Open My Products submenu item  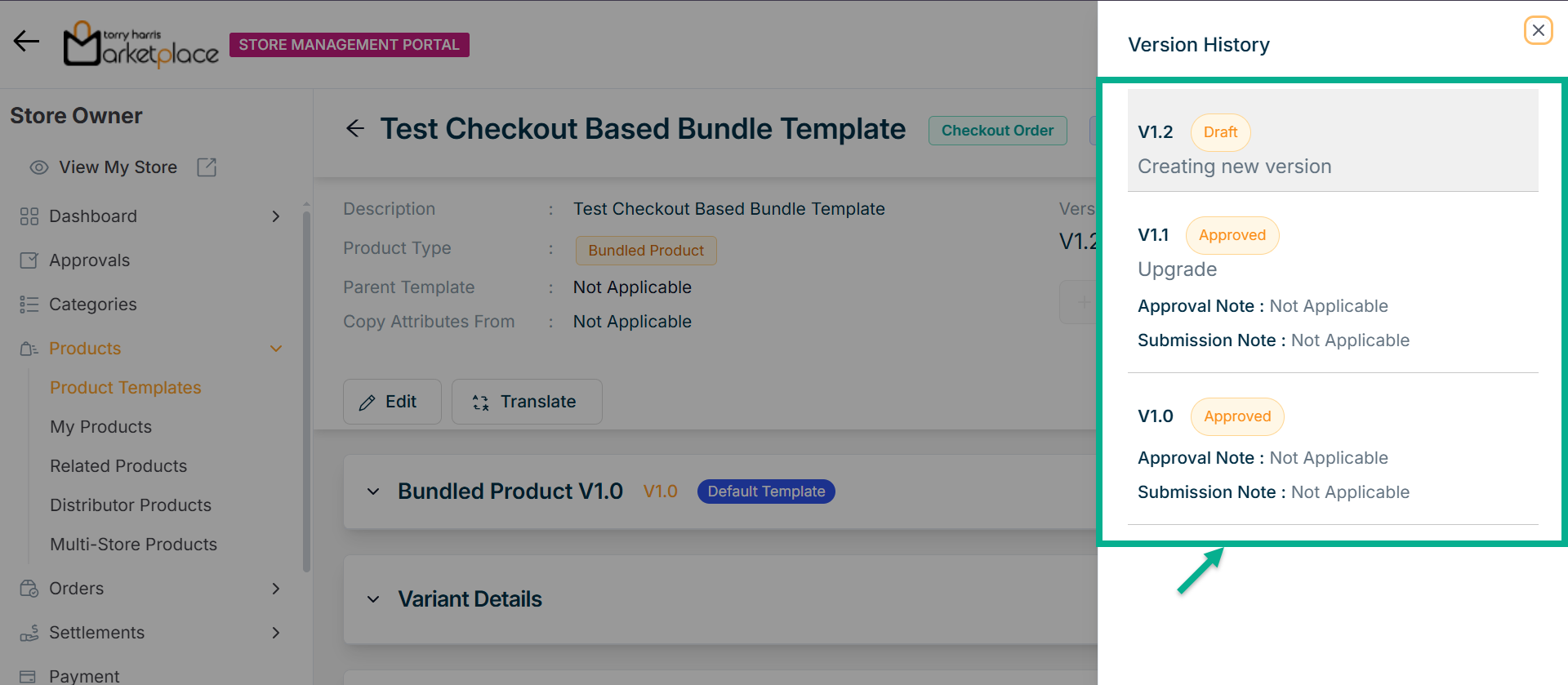point(101,427)
